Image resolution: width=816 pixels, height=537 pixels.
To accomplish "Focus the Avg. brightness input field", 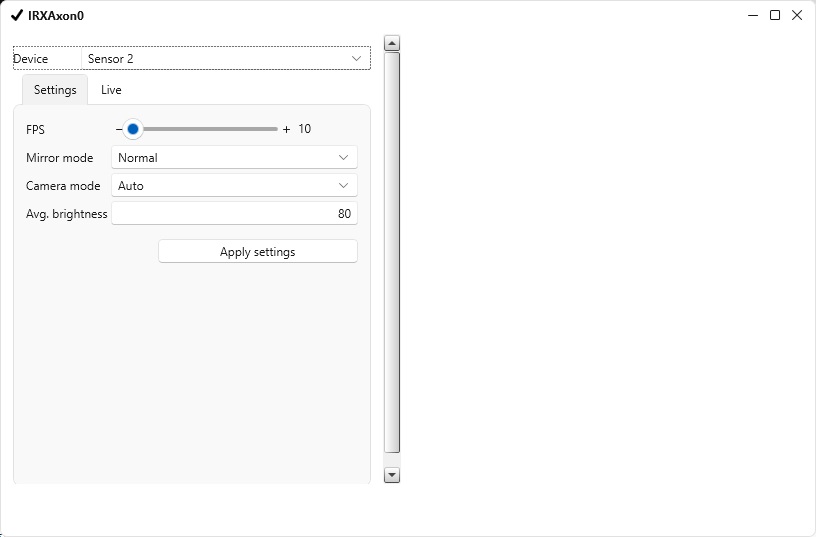I will [234, 213].
